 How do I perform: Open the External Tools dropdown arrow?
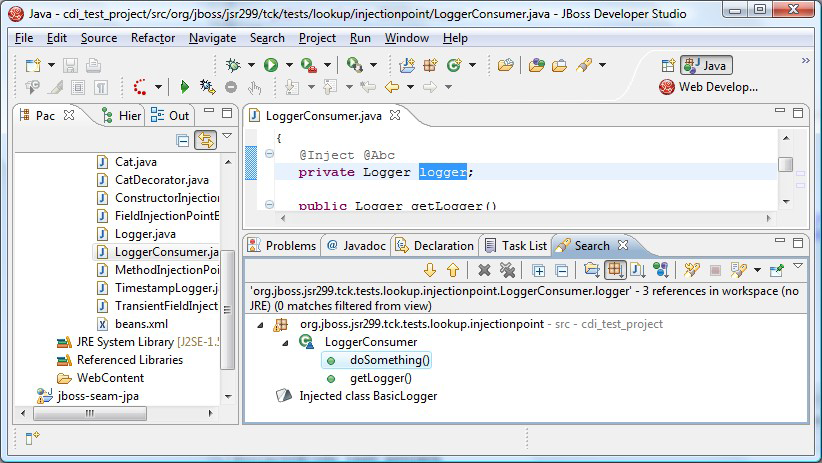point(327,65)
